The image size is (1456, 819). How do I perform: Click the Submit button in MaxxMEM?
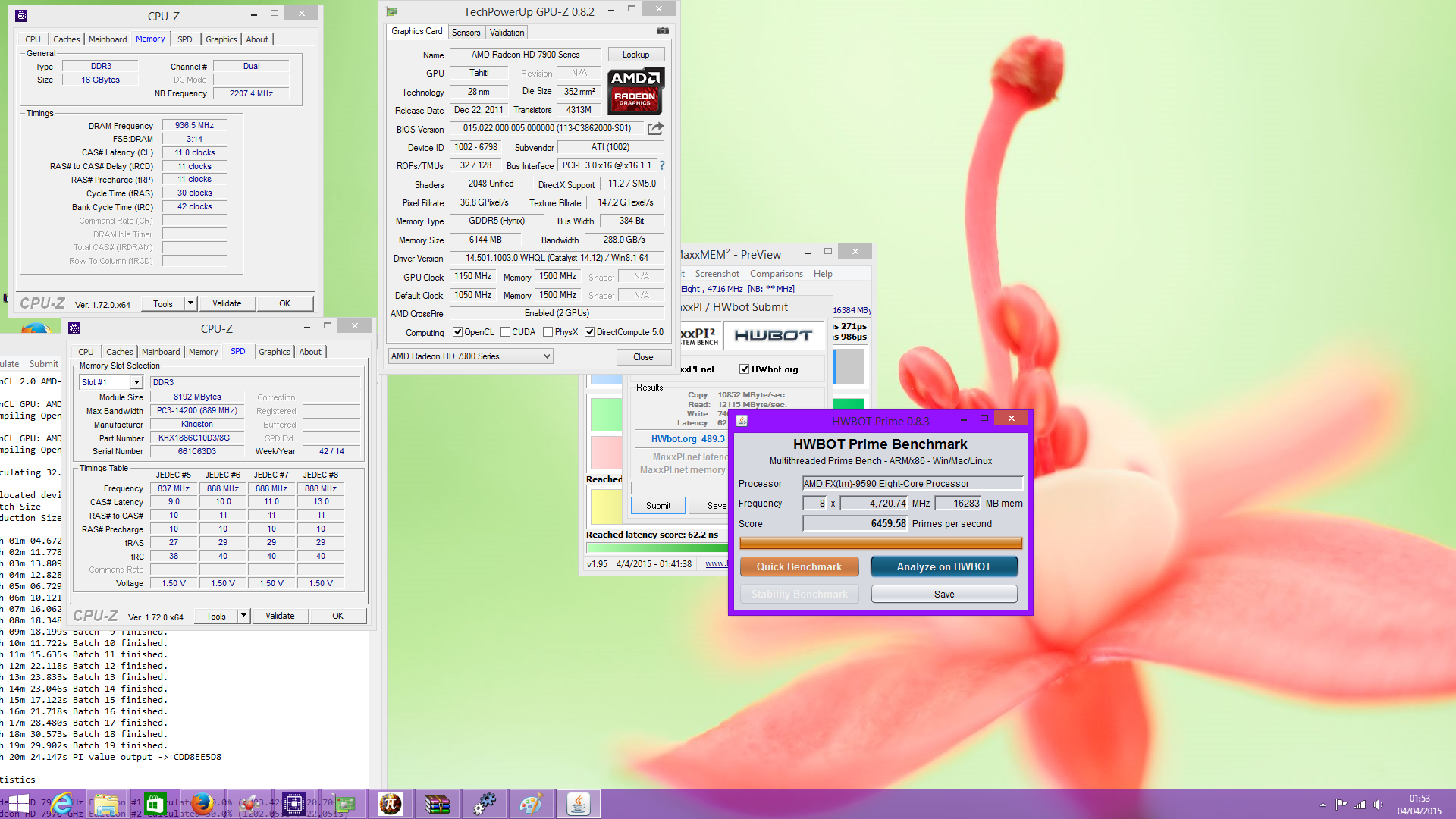[x=658, y=506]
